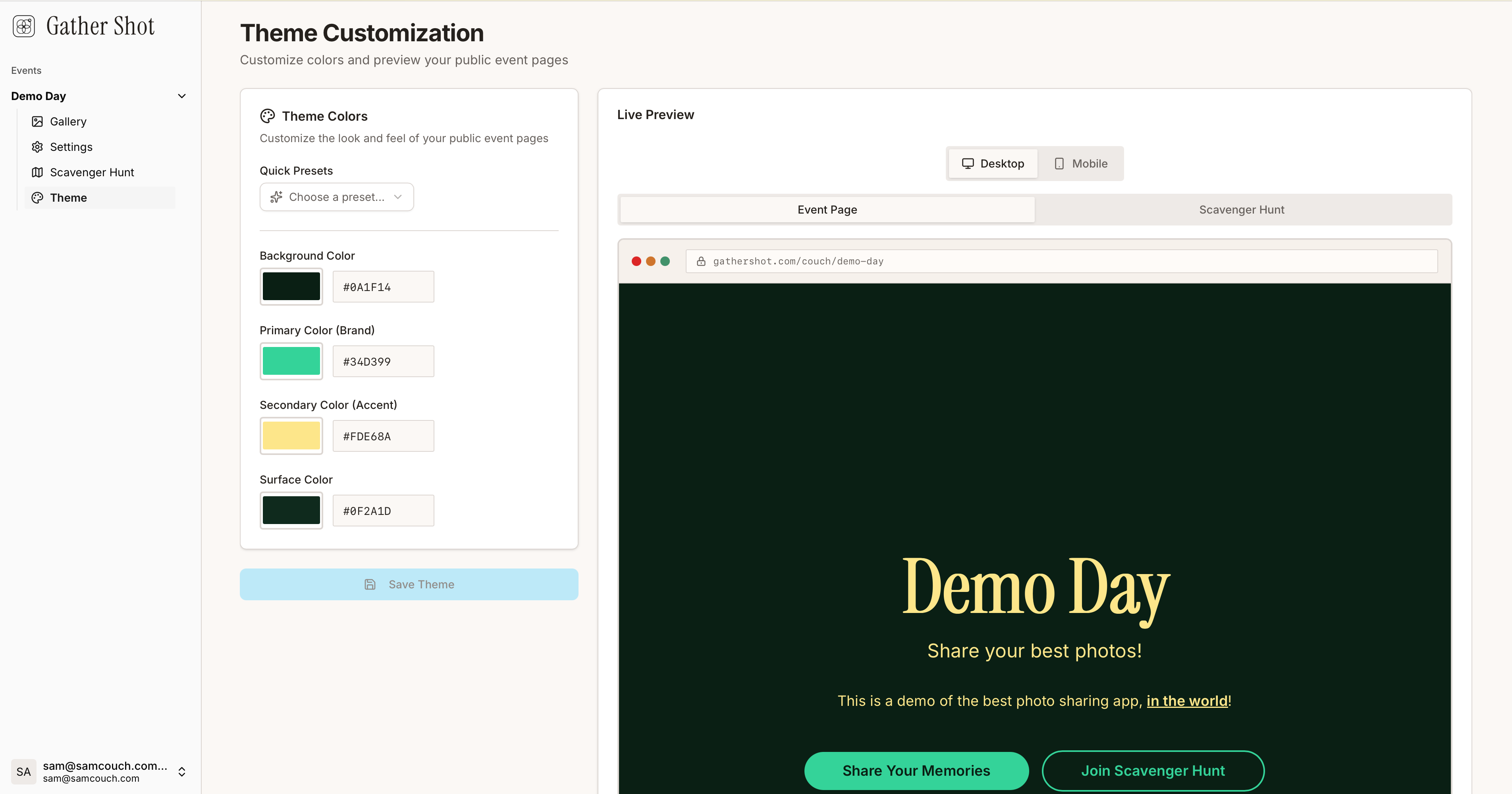Click the palette icon beside Theme Colors
The width and height of the screenshot is (1512, 794).
268,116
